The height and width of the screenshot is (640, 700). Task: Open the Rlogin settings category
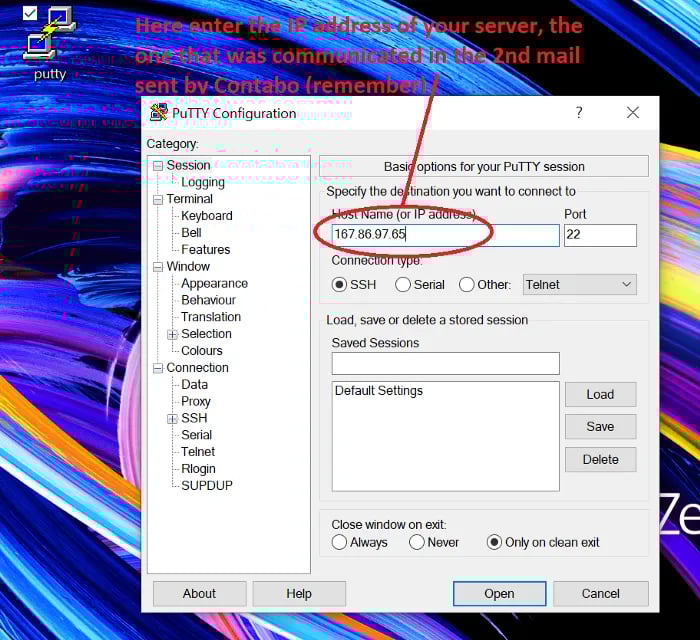[198, 469]
